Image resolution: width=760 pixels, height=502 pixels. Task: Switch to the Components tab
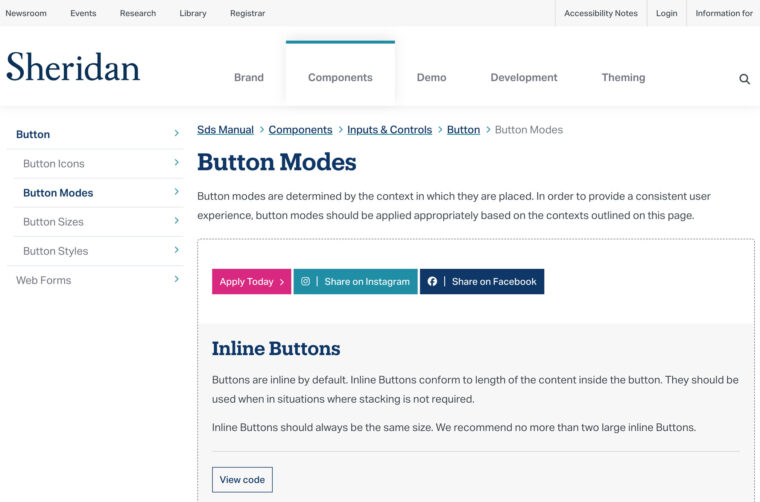340,78
